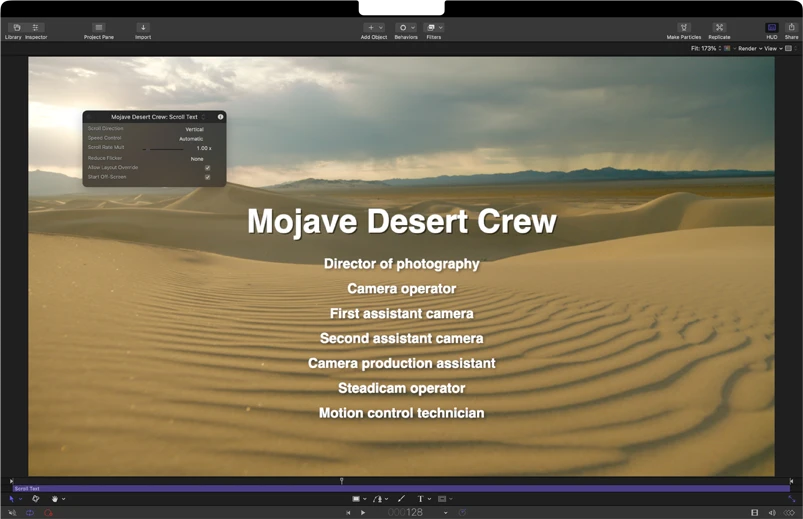Screen dimensions: 803x519
Task: Click the canvas view layout icon
Action: [x=789, y=49]
